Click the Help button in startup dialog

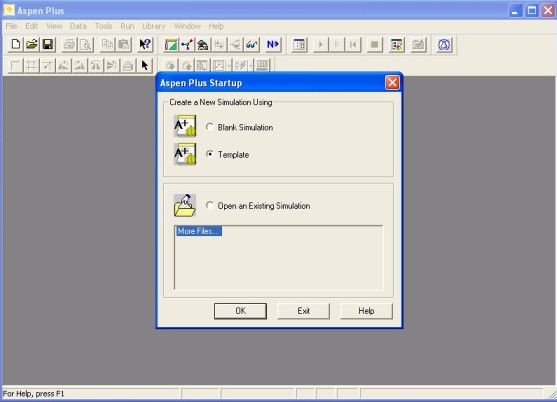tap(366, 311)
